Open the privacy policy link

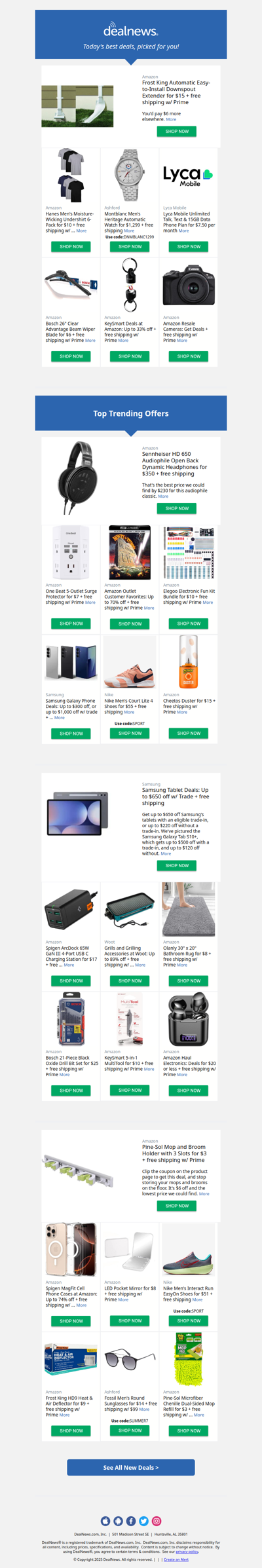pos(187,1552)
